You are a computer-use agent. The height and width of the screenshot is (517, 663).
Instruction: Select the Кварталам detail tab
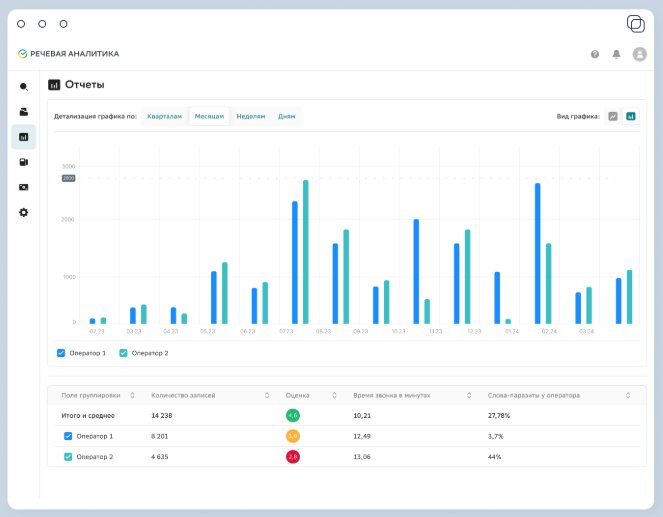164,116
